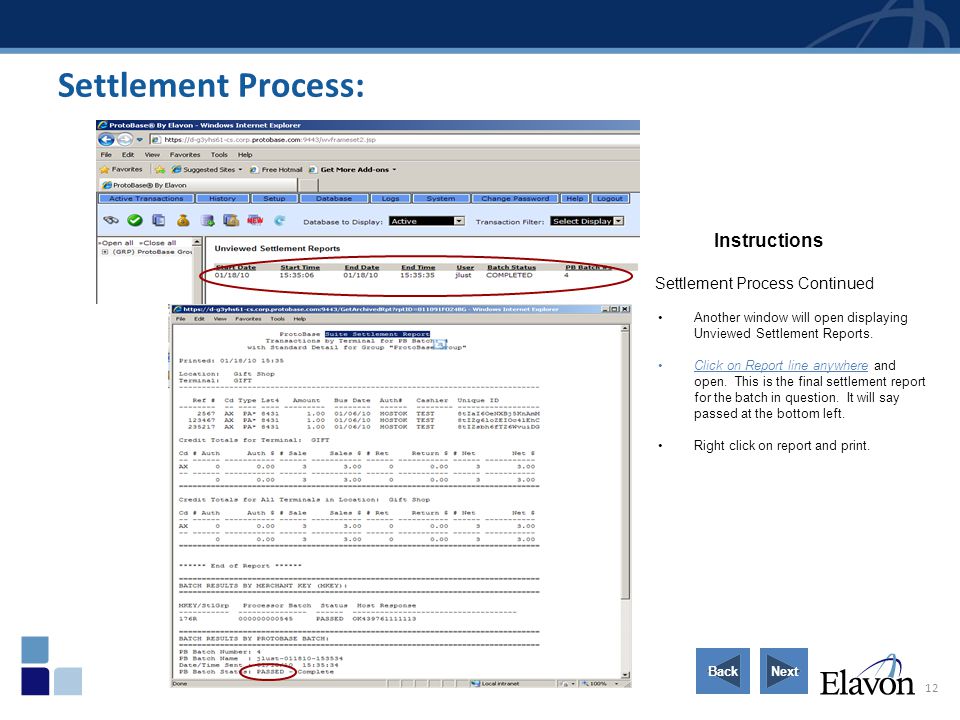Open File menu in ProtoBase window
This screenshot has height=720, width=960.
point(106,155)
